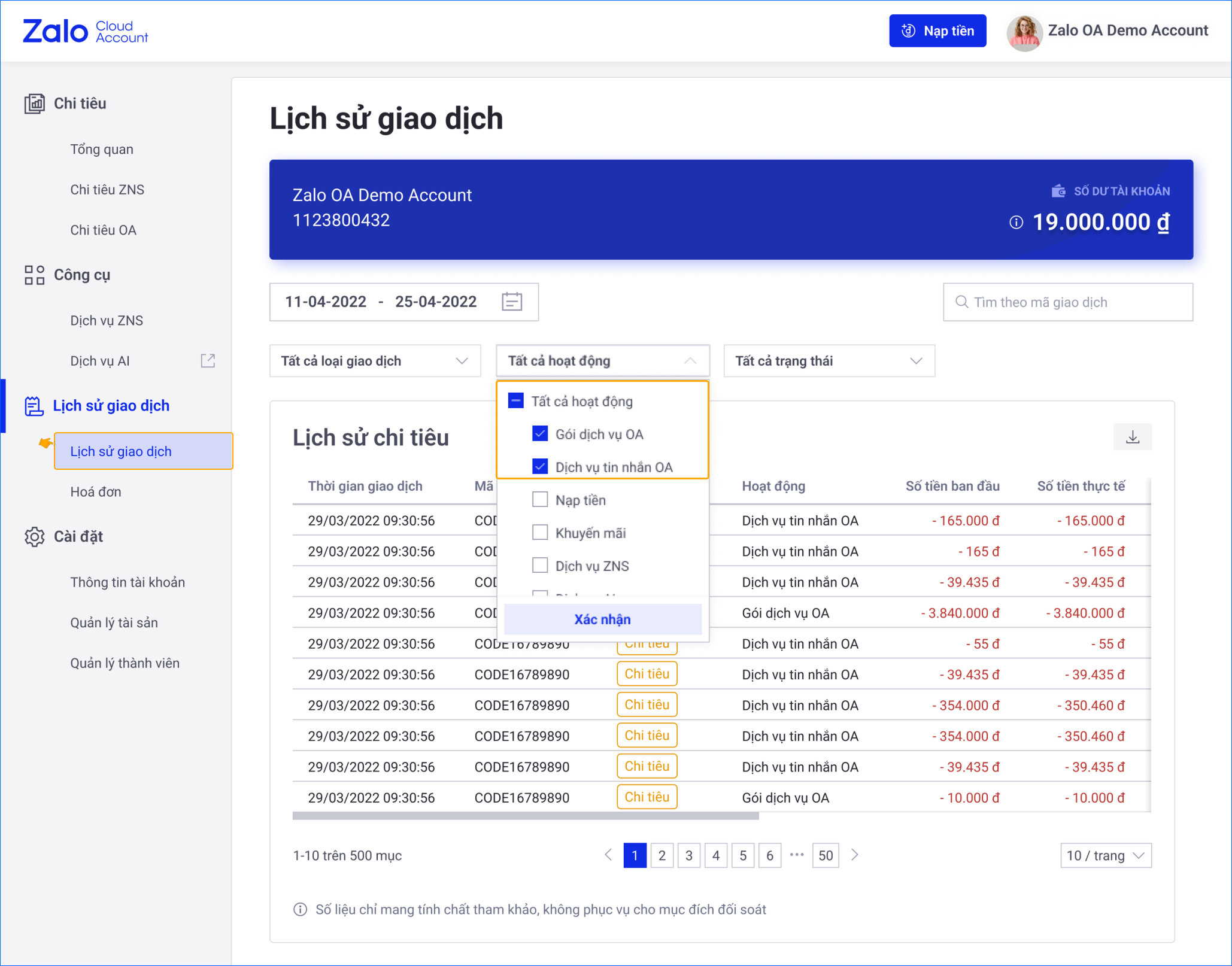The image size is (1232, 966).
Task: Click the horizontal scrollbar under the table
Action: click(526, 816)
